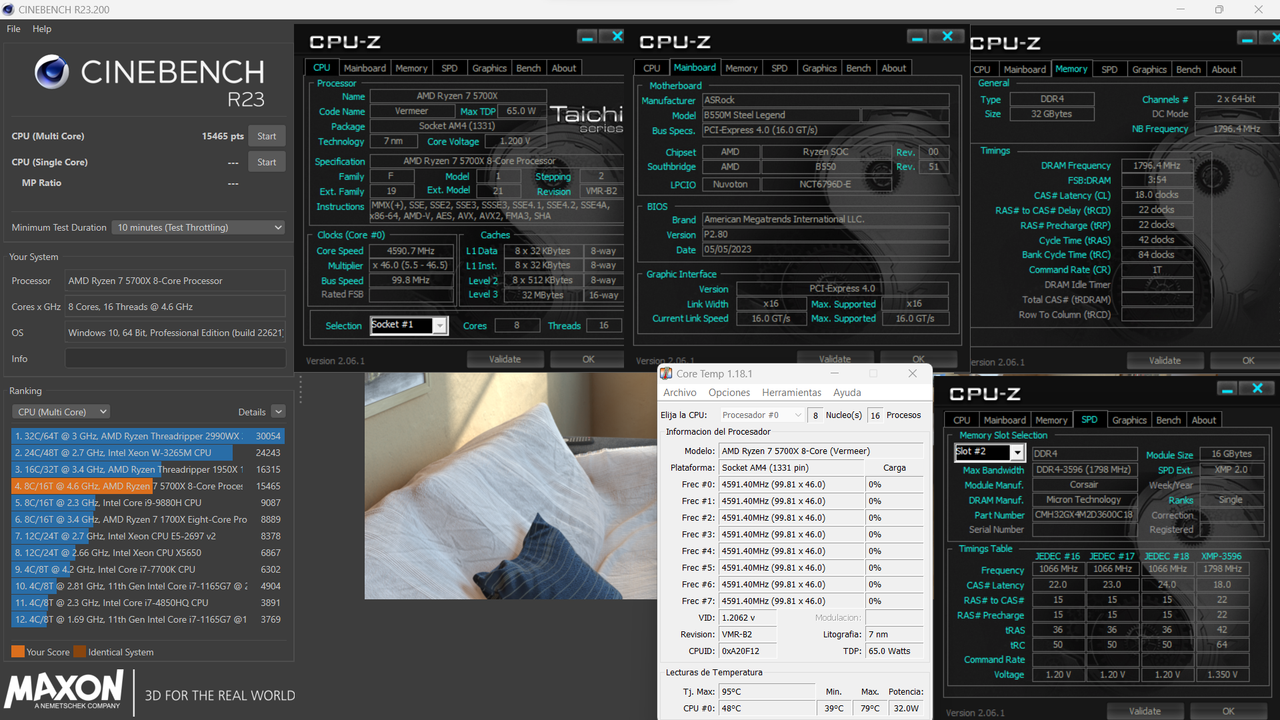1280x720 pixels.
Task: Click the Tj. Max 95°C value
Action: pyautogui.click(x=765, y=692)
